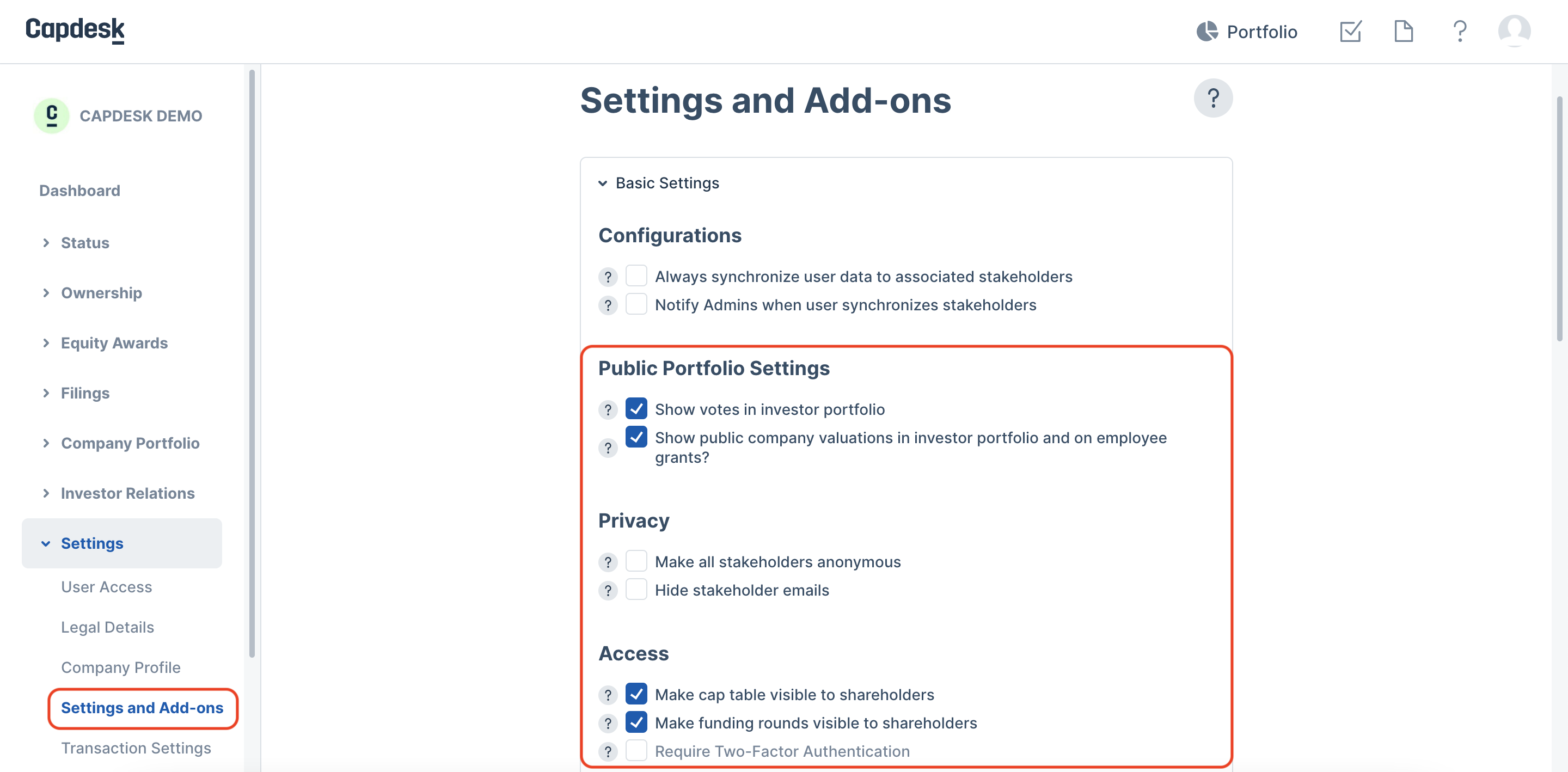
Task: Open the user profile avatar
Action: [1514, 31]
